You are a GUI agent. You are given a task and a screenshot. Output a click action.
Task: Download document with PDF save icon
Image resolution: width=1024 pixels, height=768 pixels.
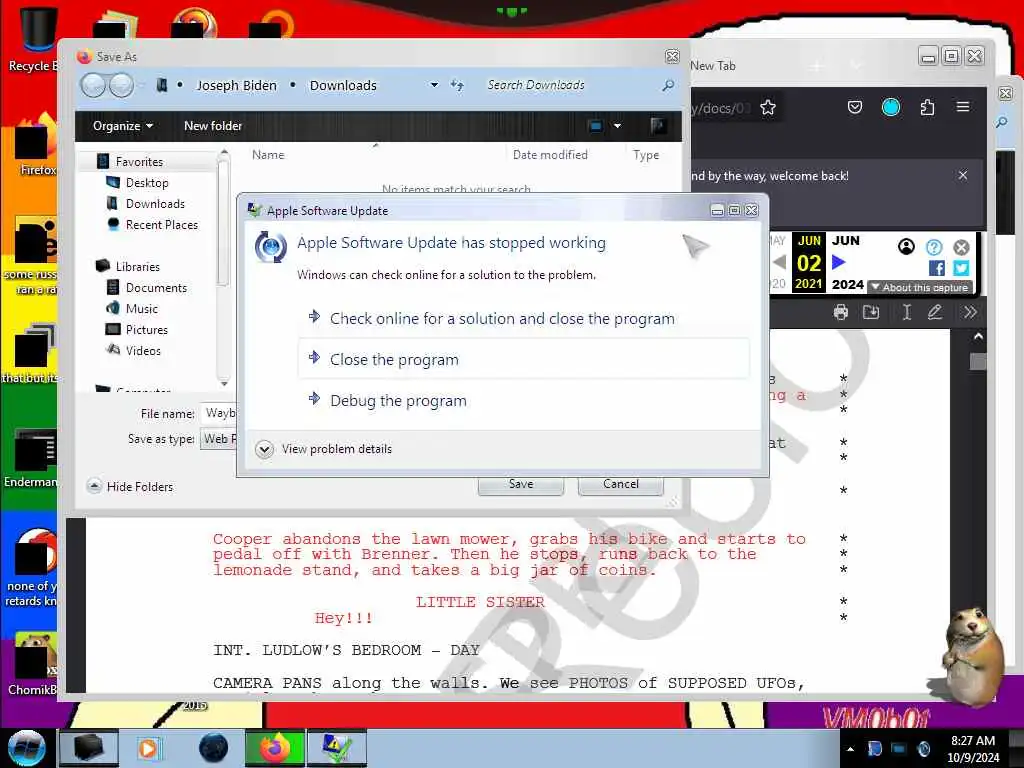(x=871, y=312)
